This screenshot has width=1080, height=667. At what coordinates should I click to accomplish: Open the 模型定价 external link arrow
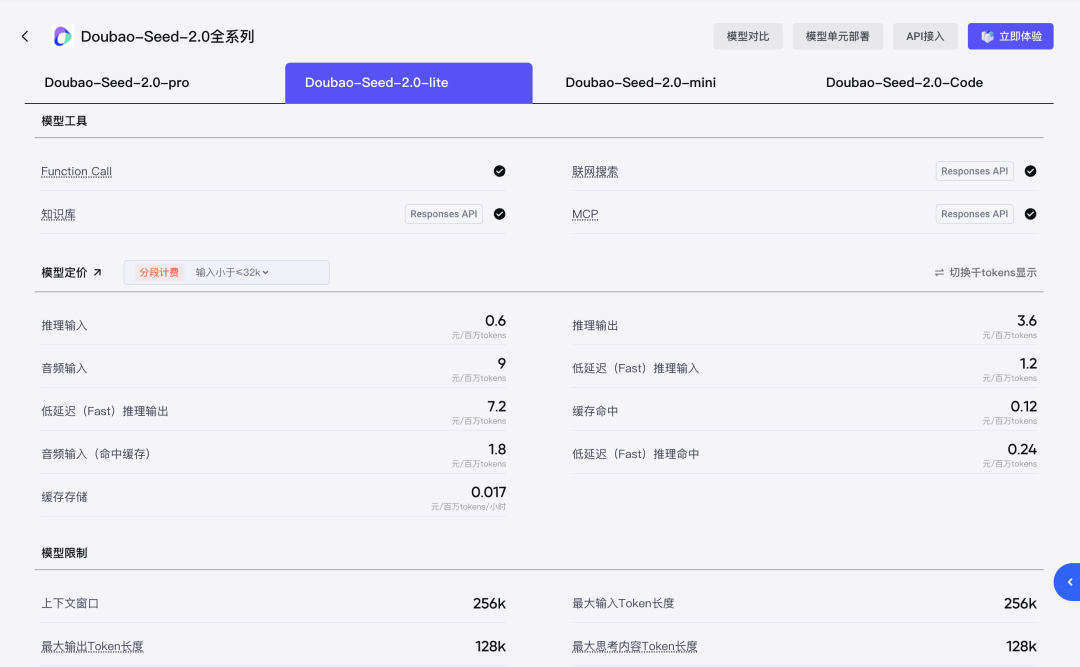(97, 272)
